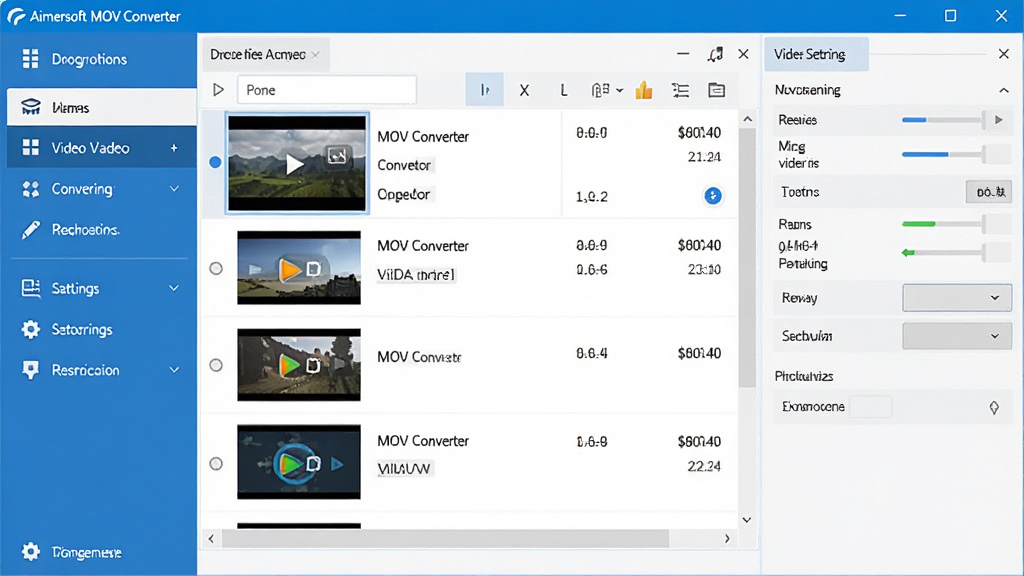Adjust the Mirg vider iis slider
The width and height of the screenshot is (1024, 576).
click(944, 154)
